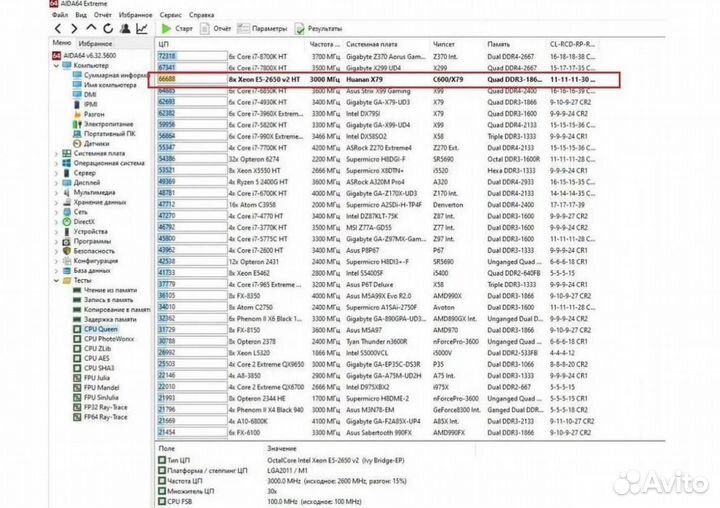The height and width of the screenshot is (508, 720).
Task: Select the CPU AES benchmark
Action: click(91, 358)
